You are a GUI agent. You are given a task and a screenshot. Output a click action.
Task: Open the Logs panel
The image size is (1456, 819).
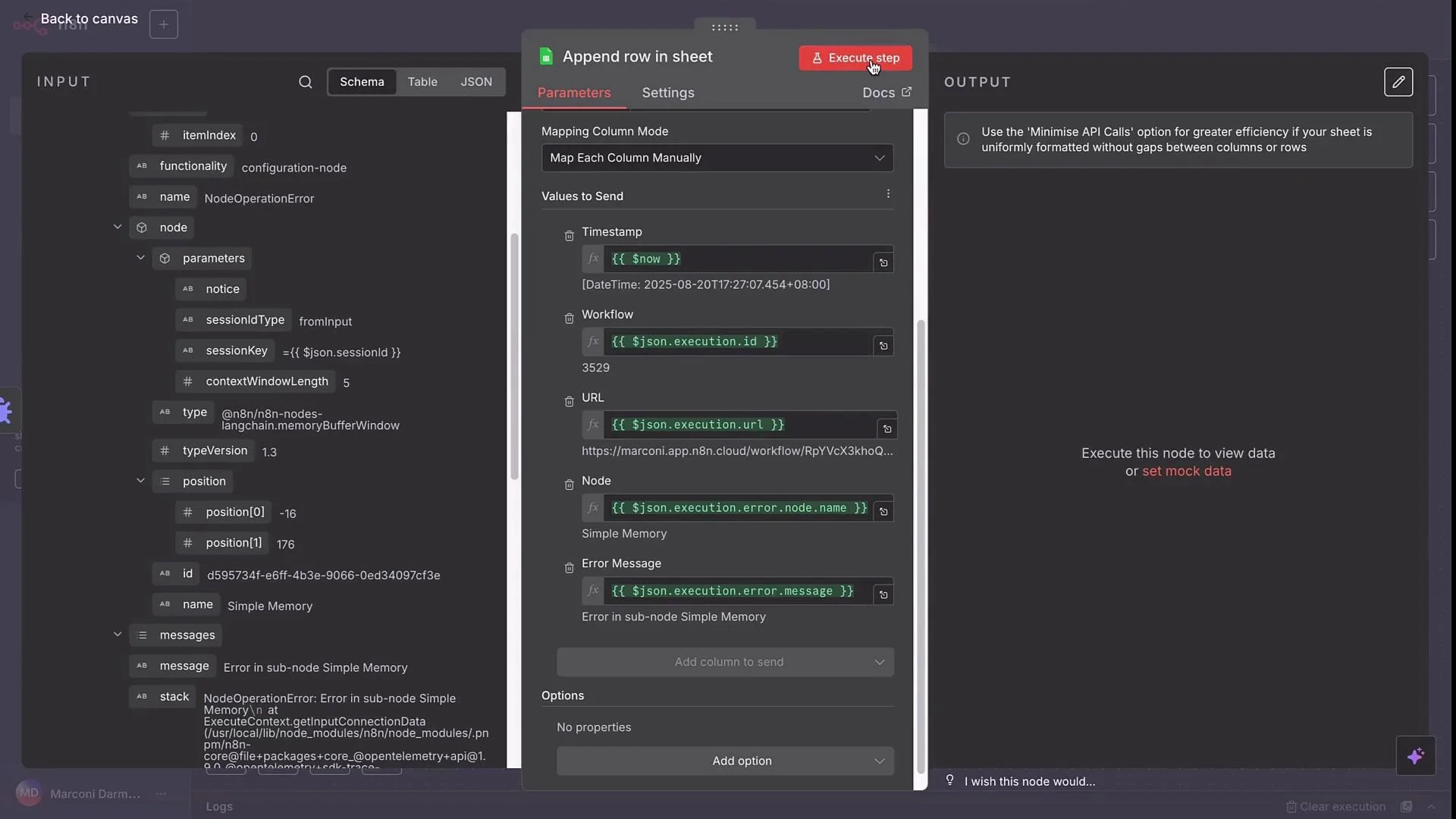(x=219, y=806)
